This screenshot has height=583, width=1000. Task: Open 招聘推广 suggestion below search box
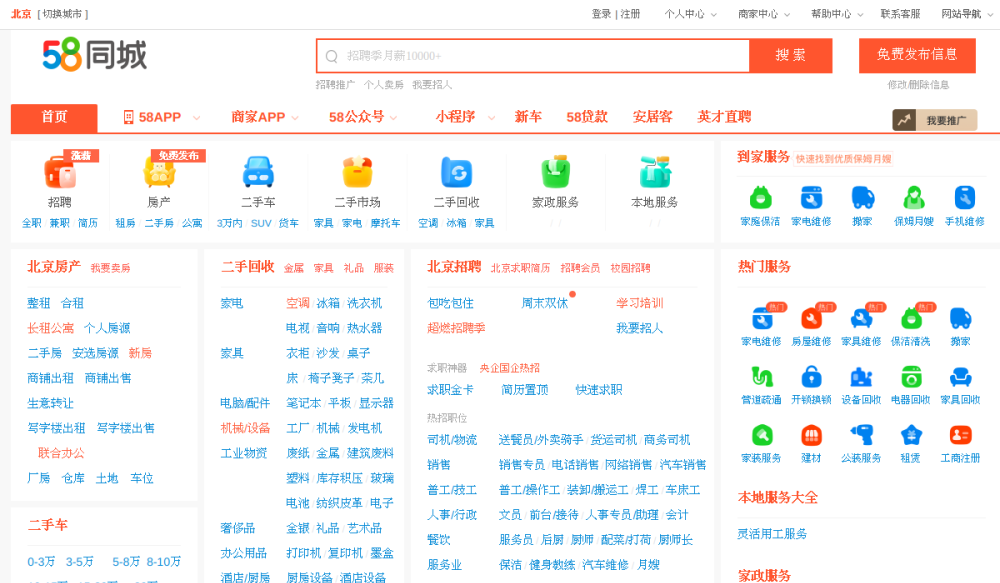tap(335, 85)
